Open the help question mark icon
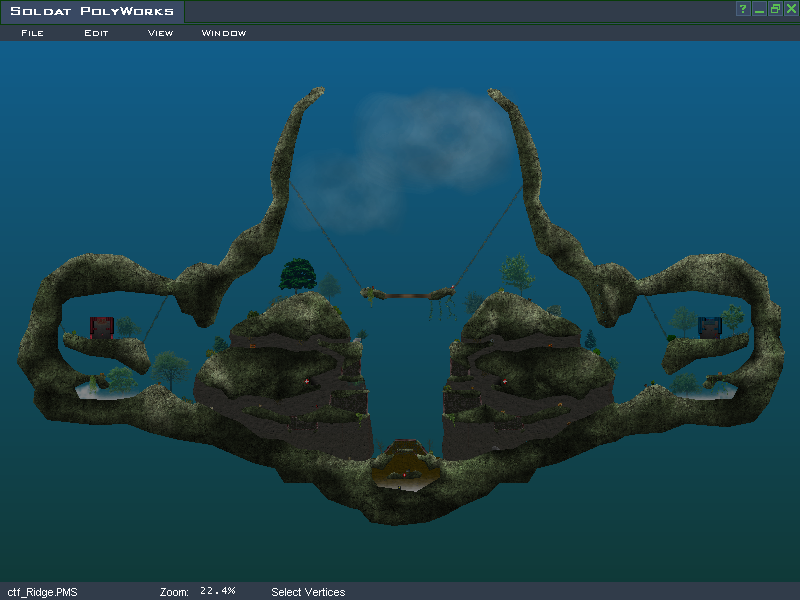The image size is (800, 600). click(743, 9)
